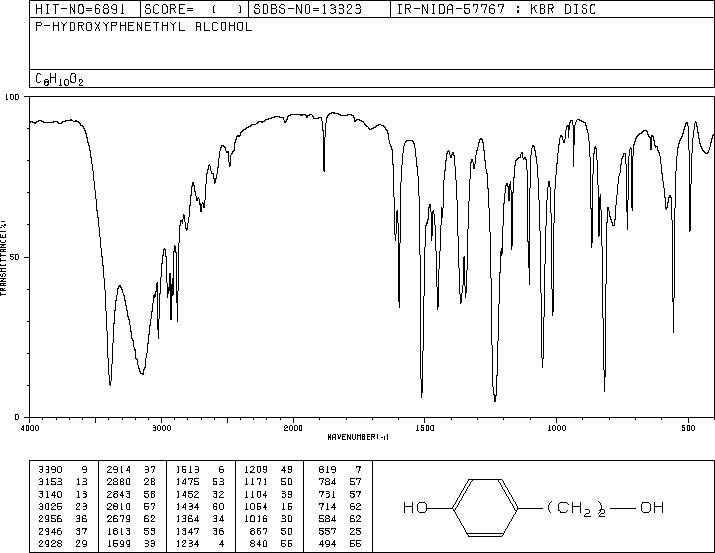Image resolution: width=715 pixels, height=553 pixels.
Task: Click the 2843 peak entry in the table
Action: point(131,494)
